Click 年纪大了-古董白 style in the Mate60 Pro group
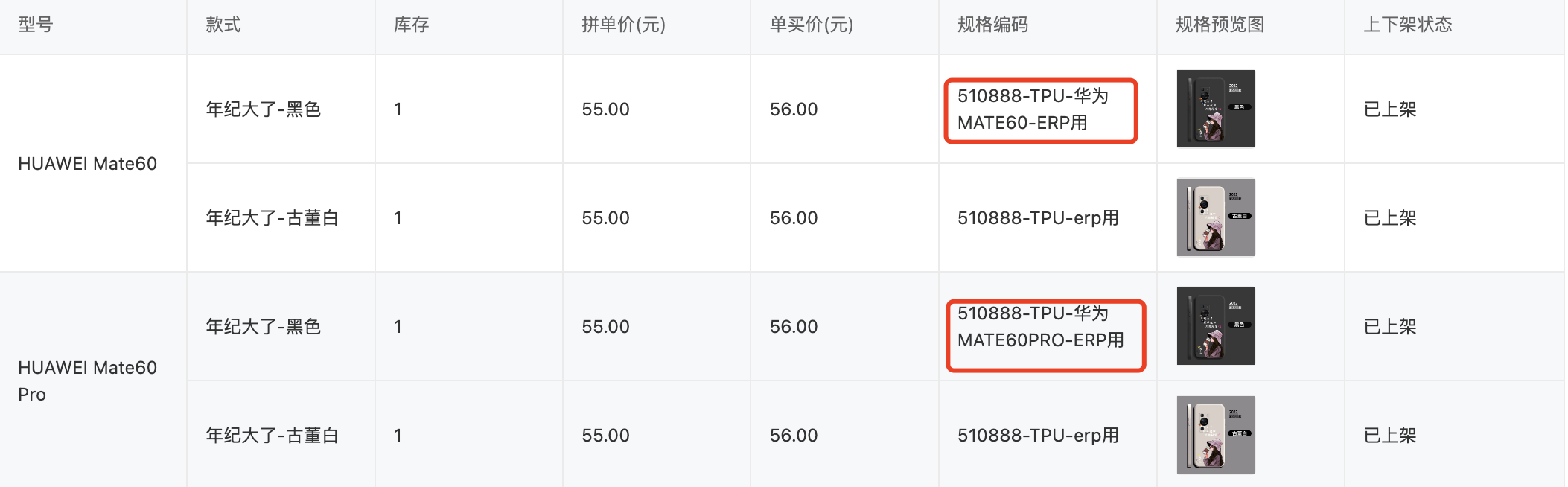Image resolution: width=1568 pixels, height=487 pixels. coord(272,436)
